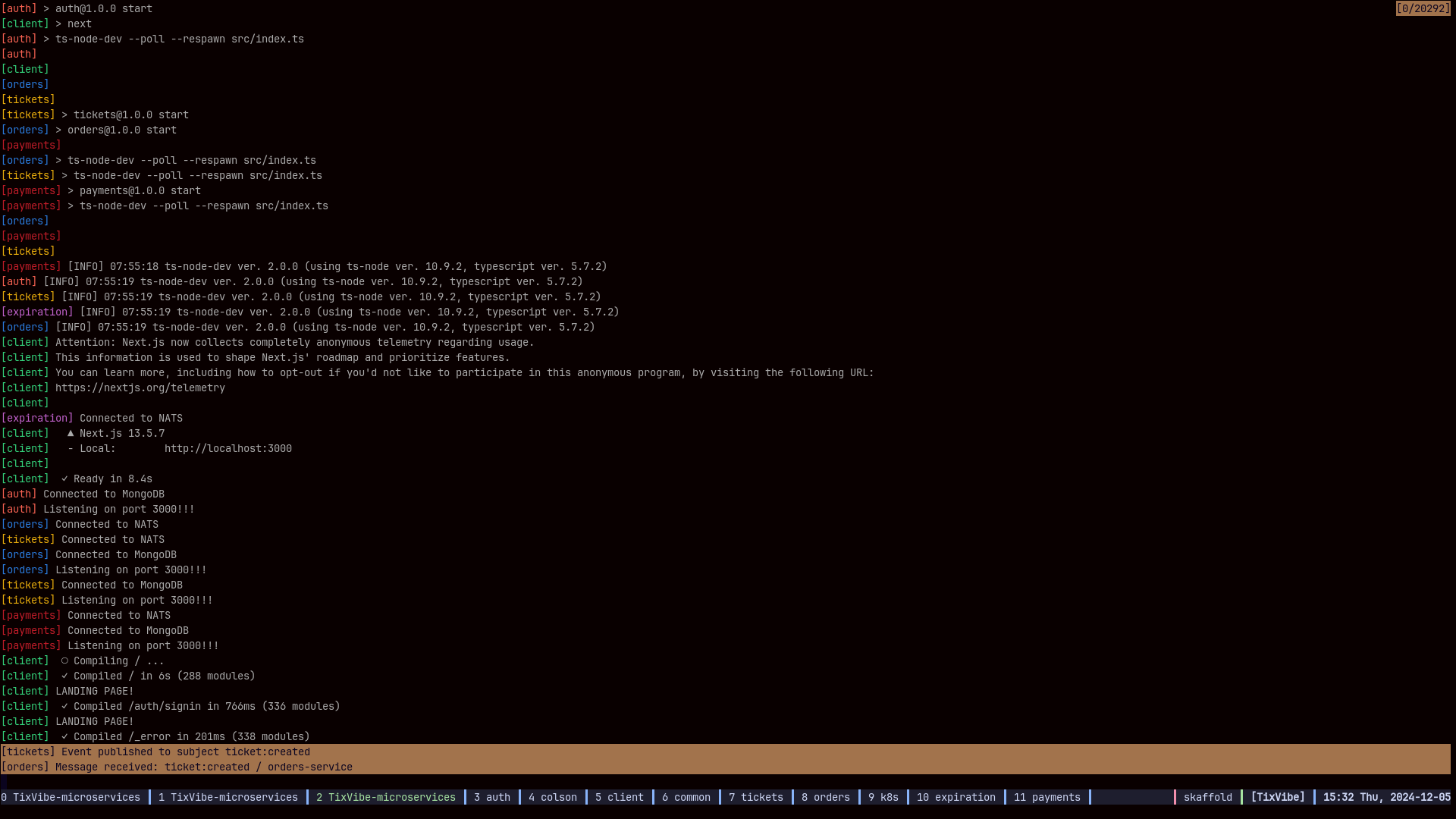Click highlighted 'Message received: ticket:created' orders line

tap(725, 767)
